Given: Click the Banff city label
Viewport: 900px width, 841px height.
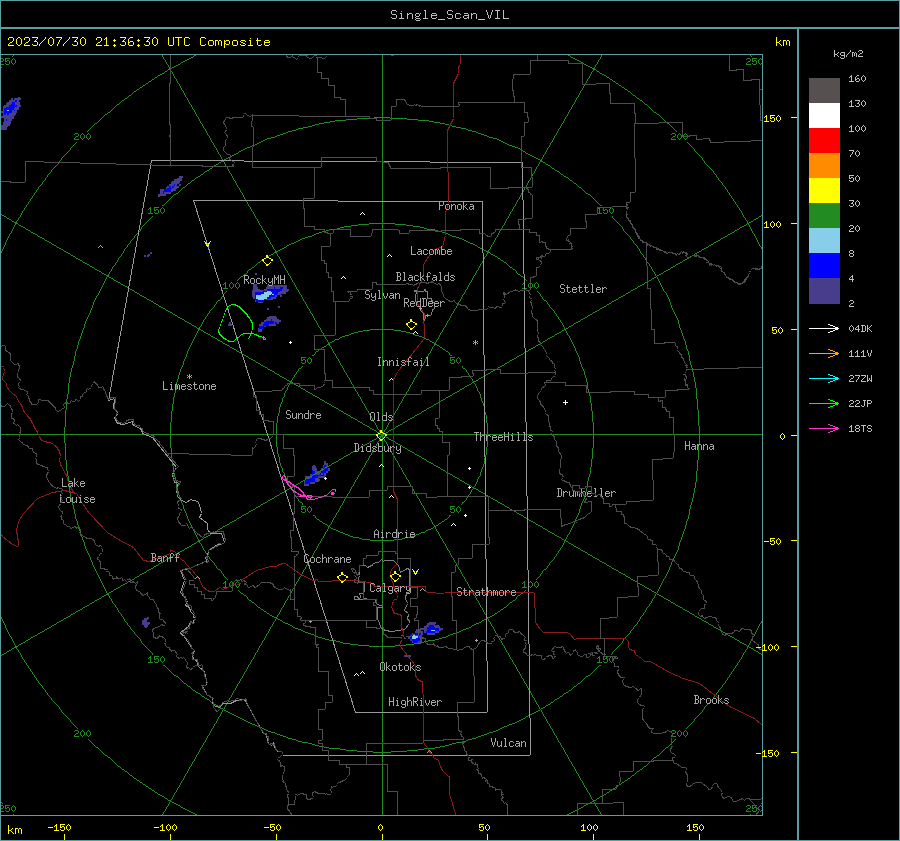Looking at the screenshot, I should [x=165, y=557].
